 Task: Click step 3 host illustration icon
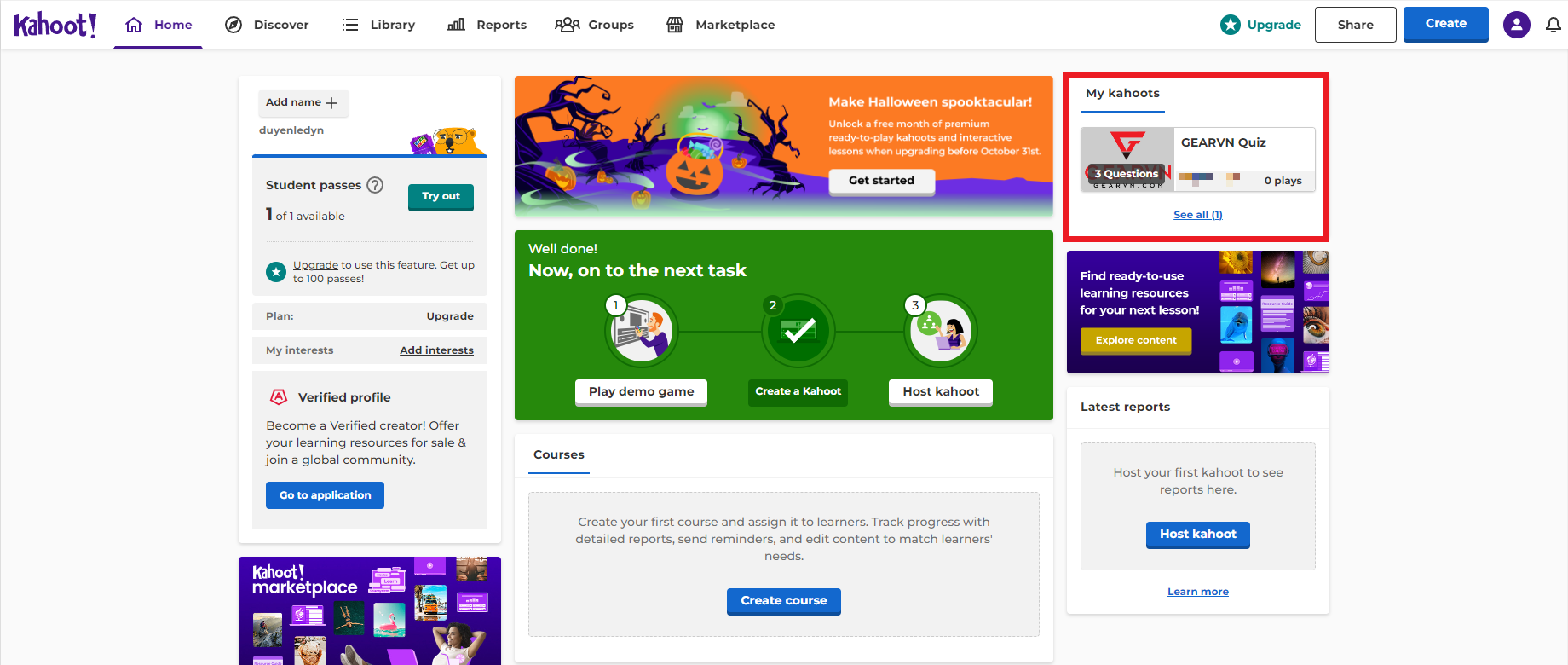[941, 331]
